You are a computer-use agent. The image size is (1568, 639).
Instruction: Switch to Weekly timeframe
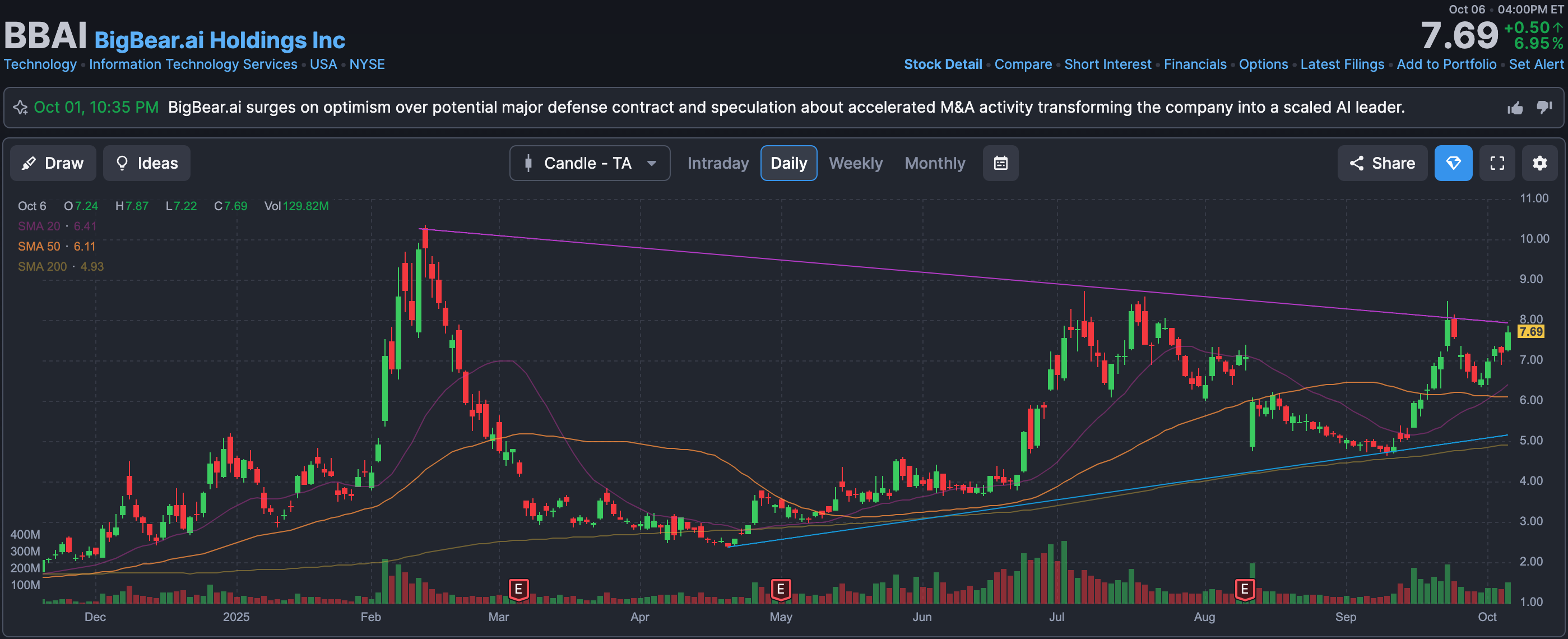[x=855, y=163]
